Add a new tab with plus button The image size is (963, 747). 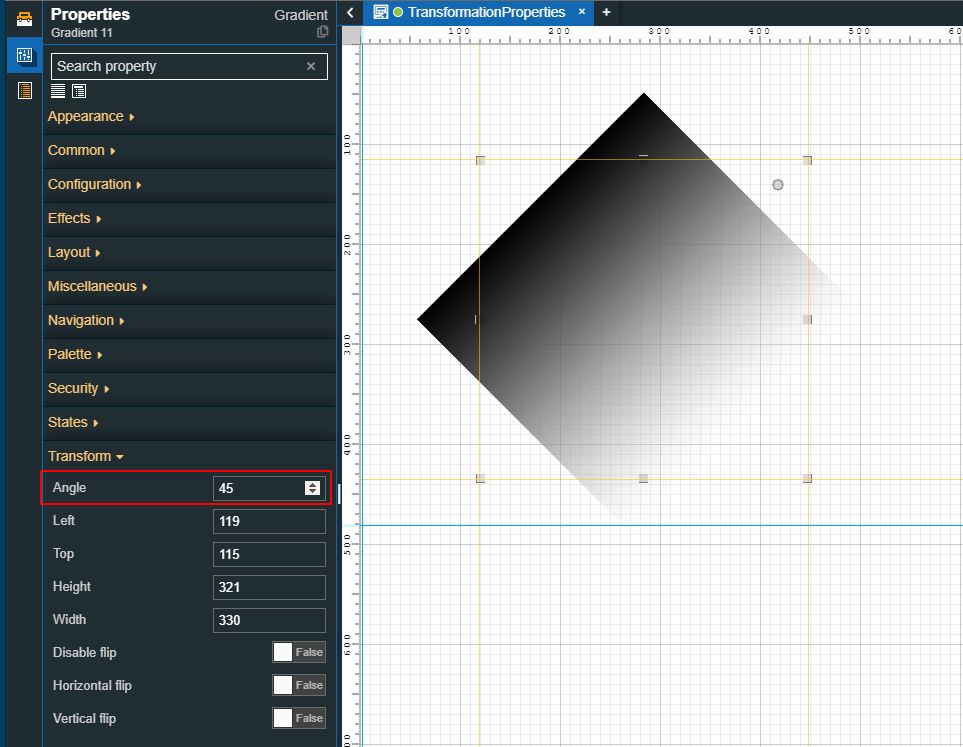(x=606, y=13)
